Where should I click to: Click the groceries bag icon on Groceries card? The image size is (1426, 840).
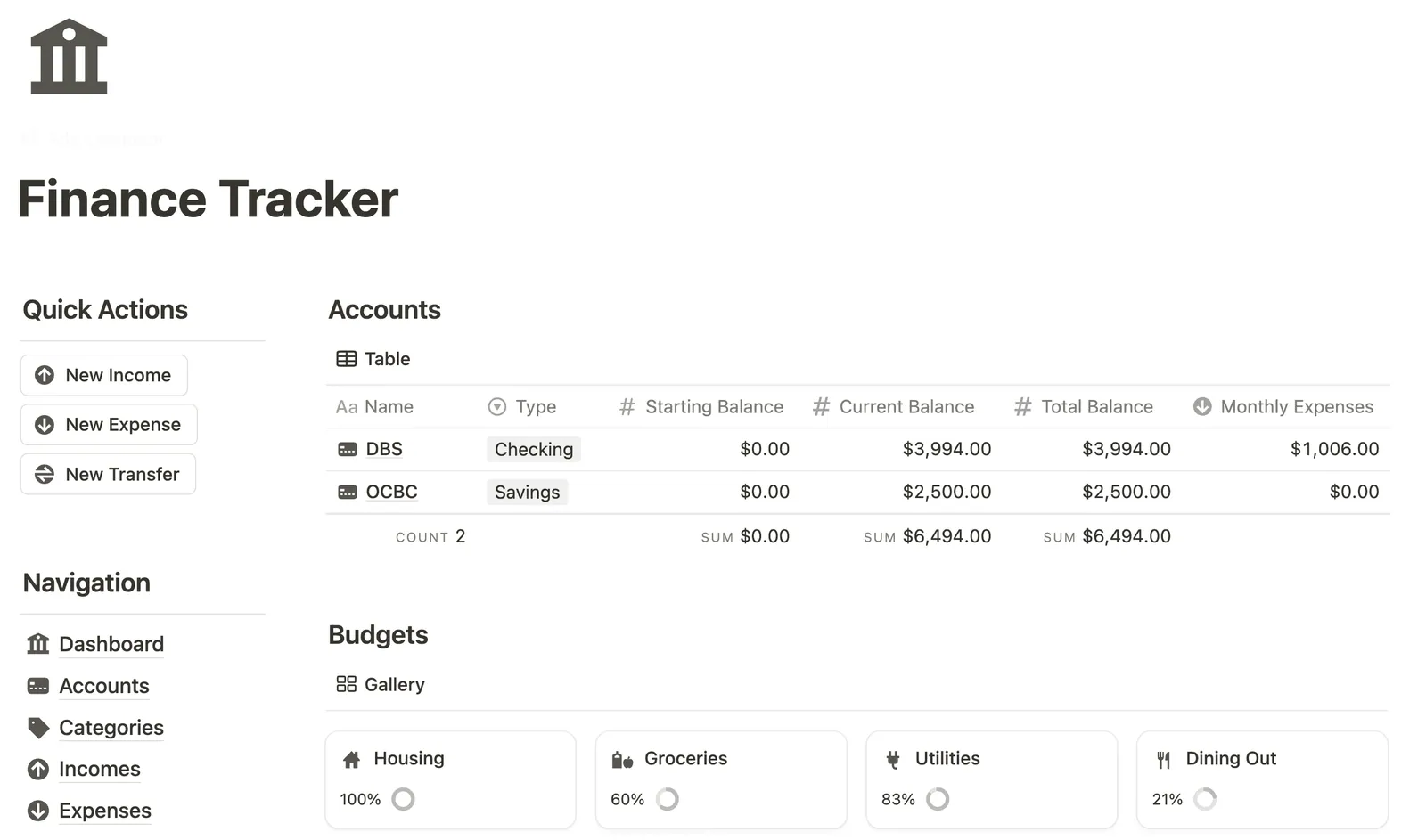[622, 760]
